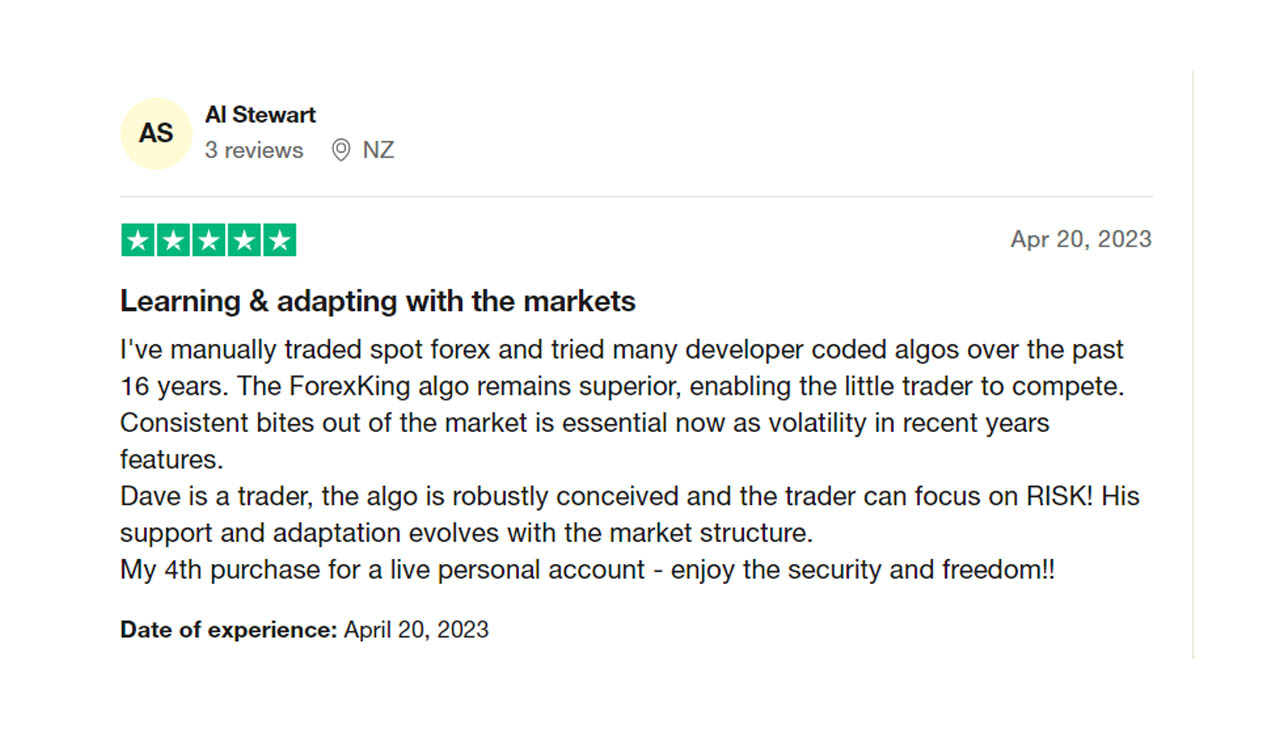Image resolution: width=1280 pixels, height=730 pixels.
Task: Open Al Stewart's reviewer profile name
Action: (260, 115)
